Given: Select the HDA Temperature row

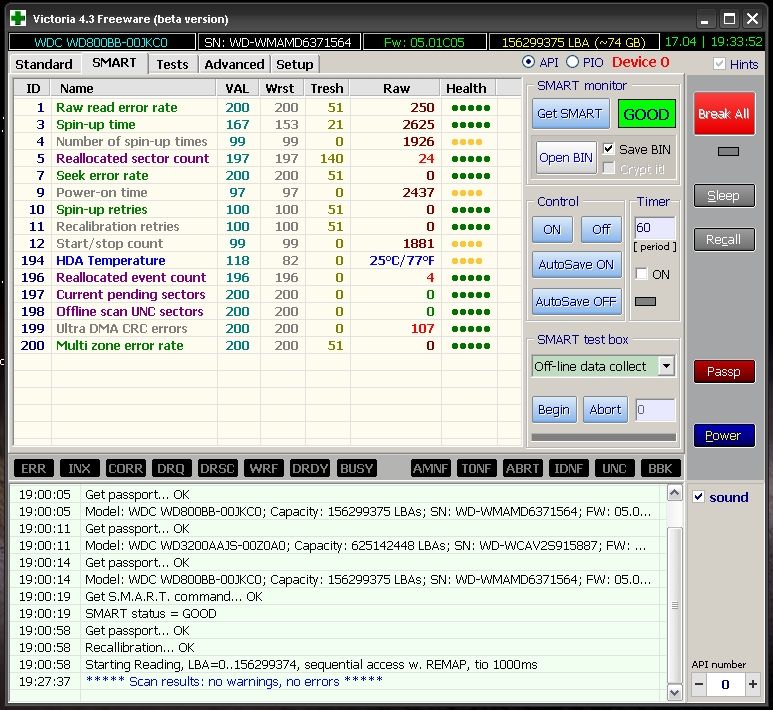Looking at the screenshot, I should 267,260.
